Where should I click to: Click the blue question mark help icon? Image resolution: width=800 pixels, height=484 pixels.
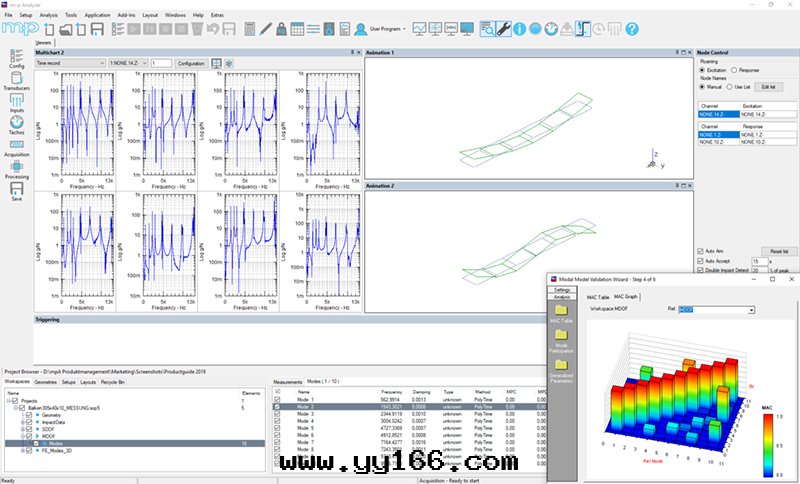519,29
